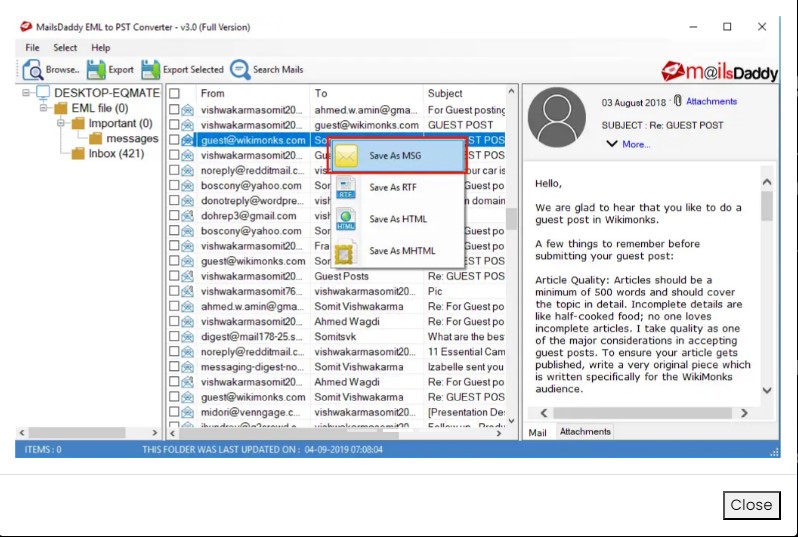Click the DESKTOP-EQMATE computer icon

(43, 93)
